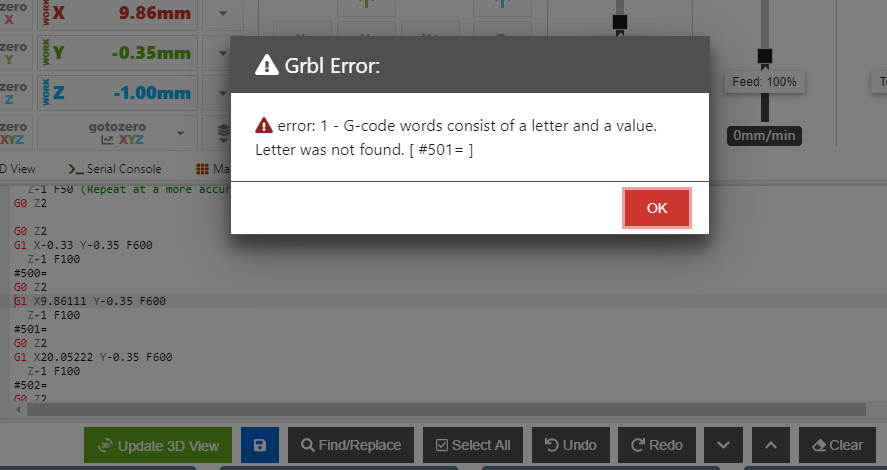The image size is (887, 470).
Task: Switch to the 3D View tab
Action: 20,169
